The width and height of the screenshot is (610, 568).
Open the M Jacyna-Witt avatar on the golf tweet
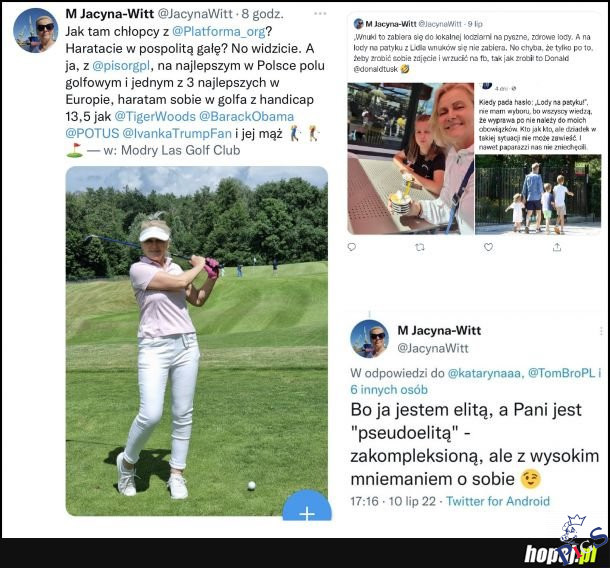pyautogui.click(x=35, y=30)
